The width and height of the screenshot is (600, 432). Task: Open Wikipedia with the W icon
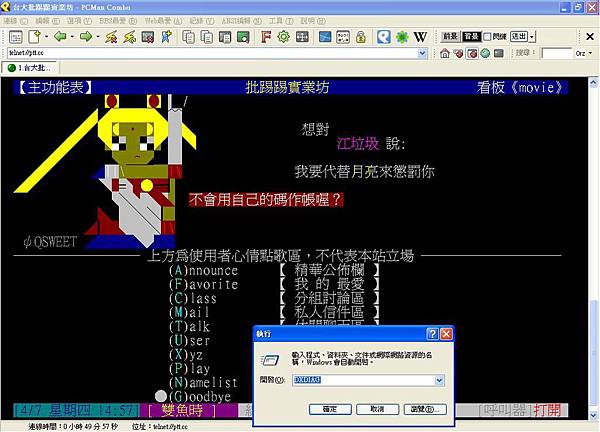point(420,37)
